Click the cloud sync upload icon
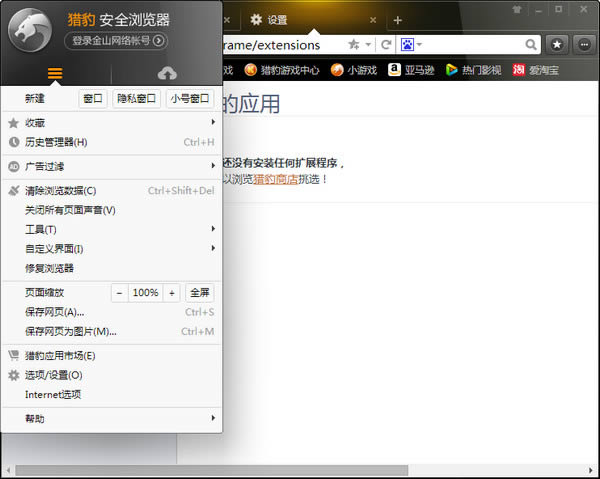The image size is (600, 479). pos(167,74)
